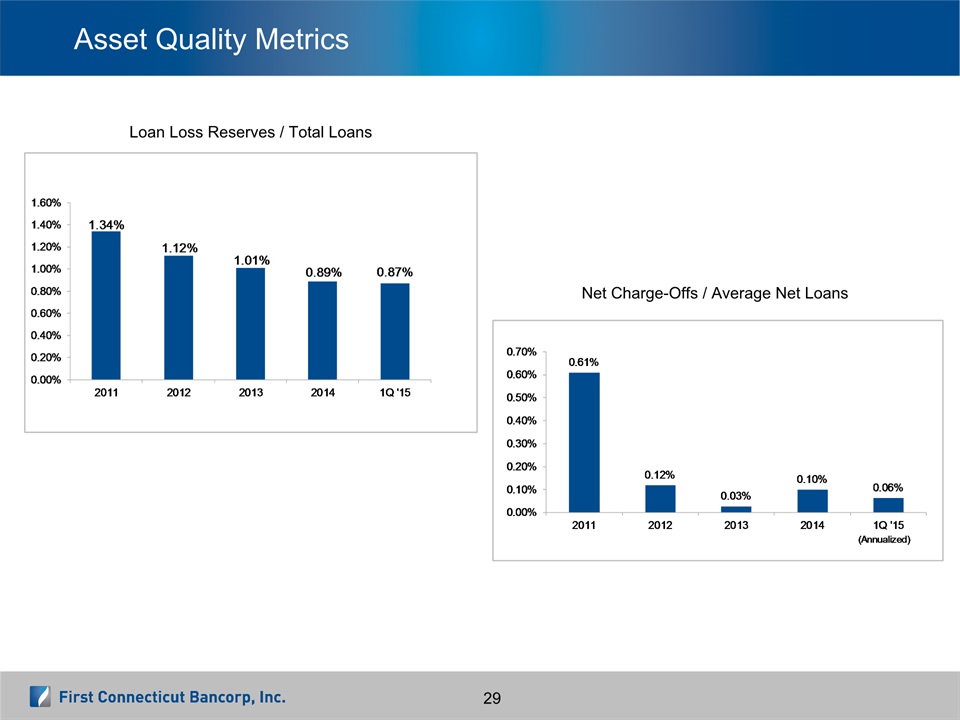Click the tall 0.61% bar for 2011

(x=584, y=442)
